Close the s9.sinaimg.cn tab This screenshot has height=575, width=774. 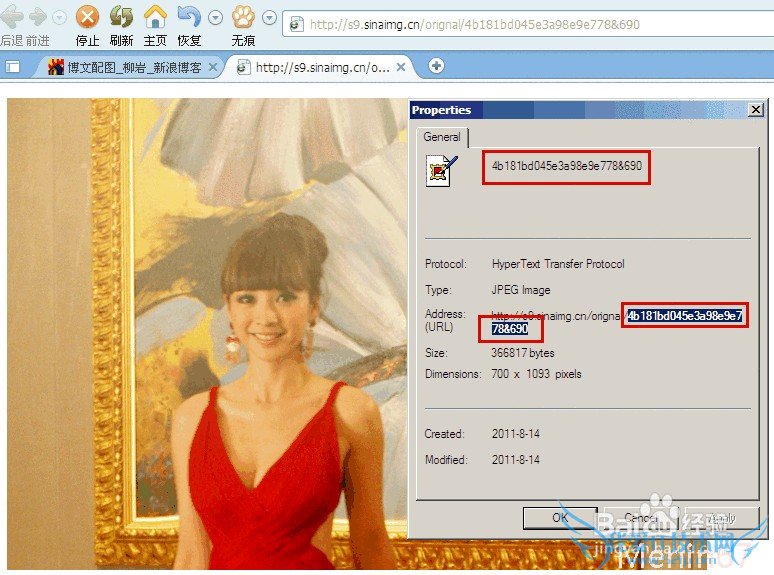pyautogui.click(x=401, y=67)
